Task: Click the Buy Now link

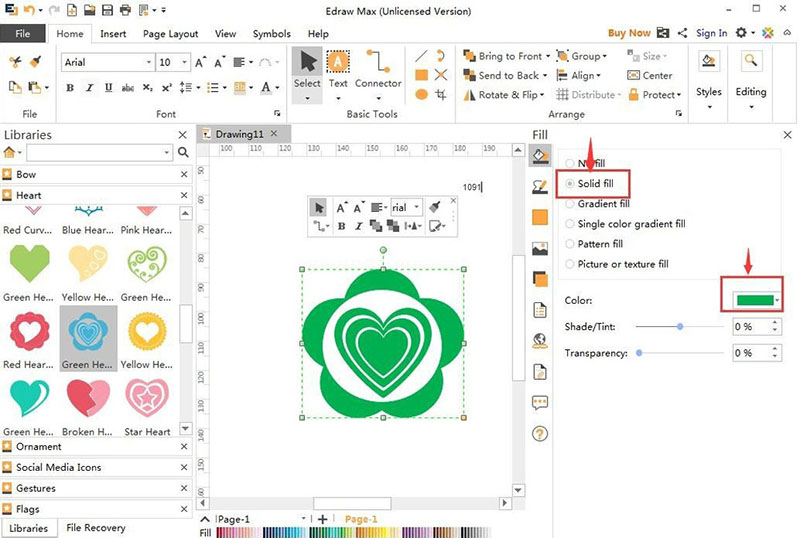Action: [629, 33]
